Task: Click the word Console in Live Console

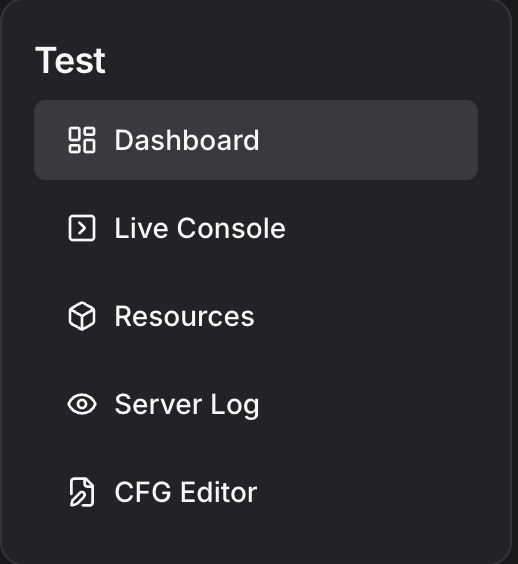Action: [231, 228]
